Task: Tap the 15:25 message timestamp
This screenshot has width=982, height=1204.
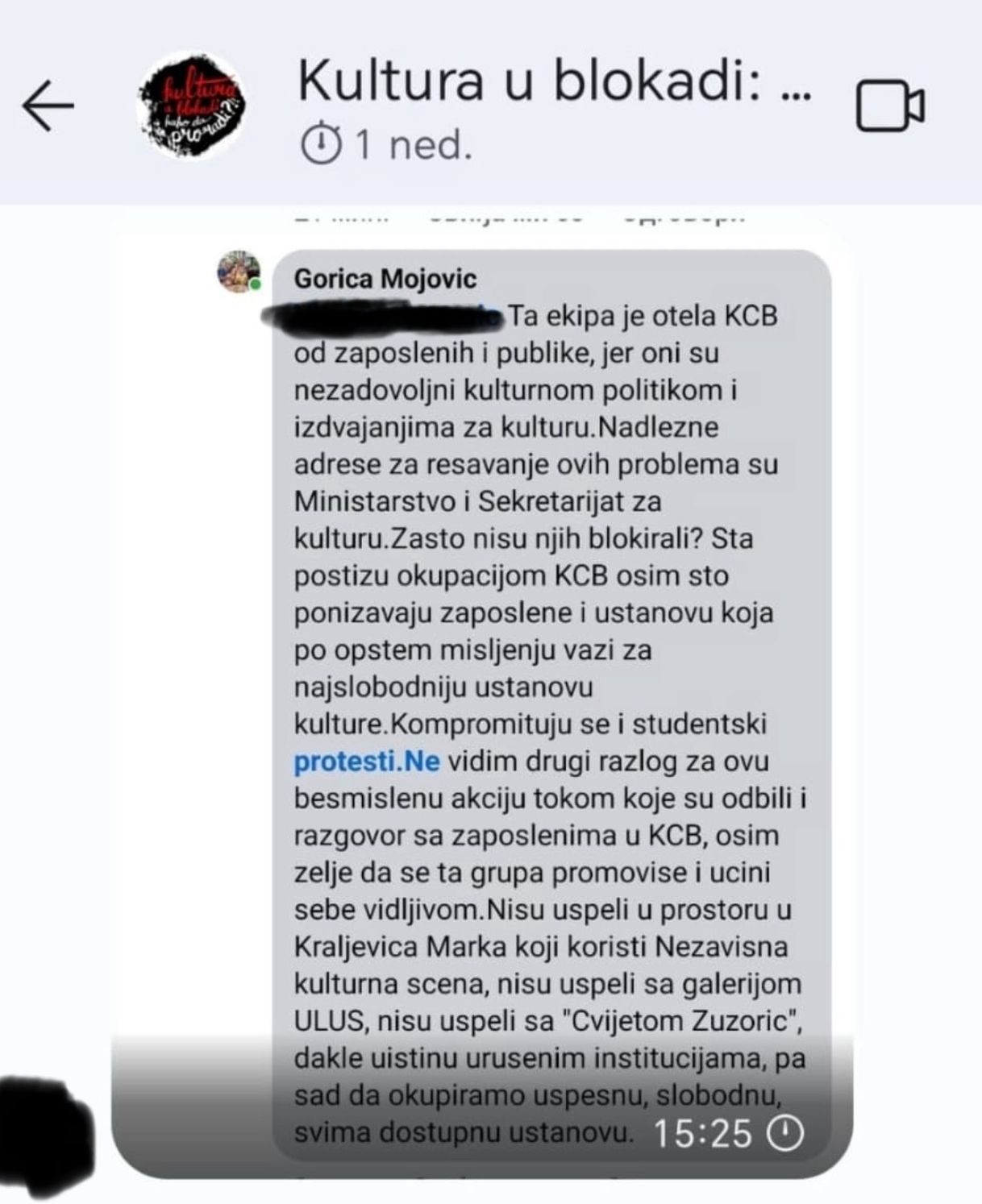Action: pos(701,1133)
